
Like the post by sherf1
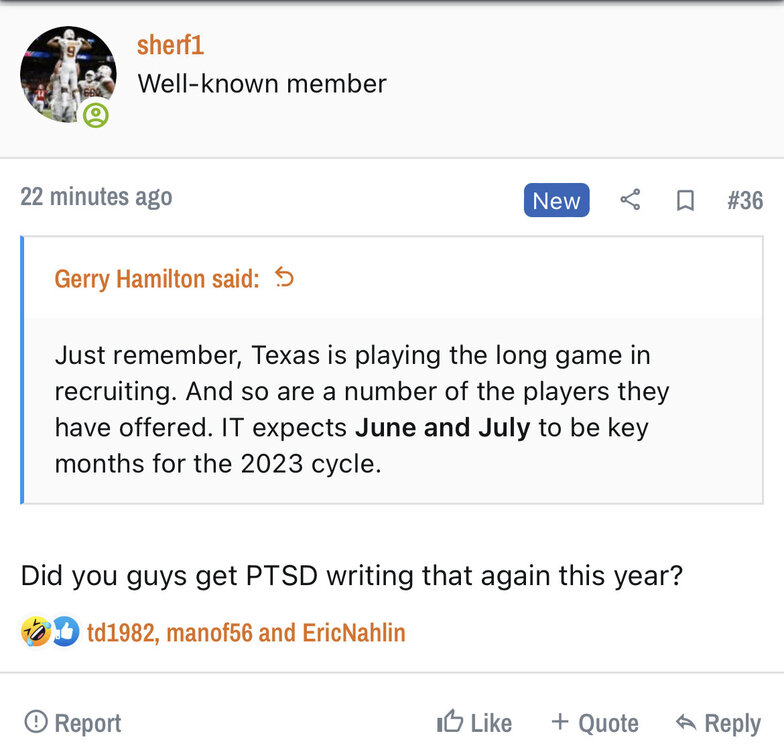point(474,722)
